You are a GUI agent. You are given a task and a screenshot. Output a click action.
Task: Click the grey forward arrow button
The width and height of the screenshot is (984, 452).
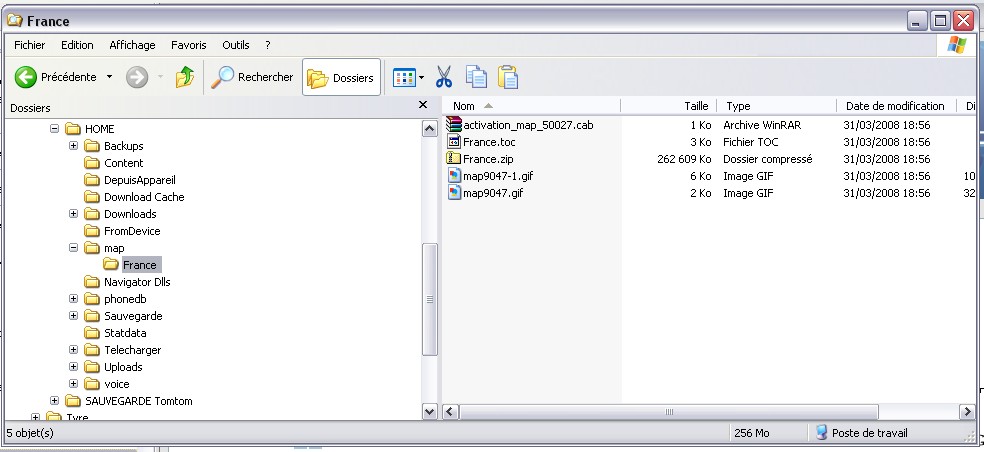coord(137,77)
